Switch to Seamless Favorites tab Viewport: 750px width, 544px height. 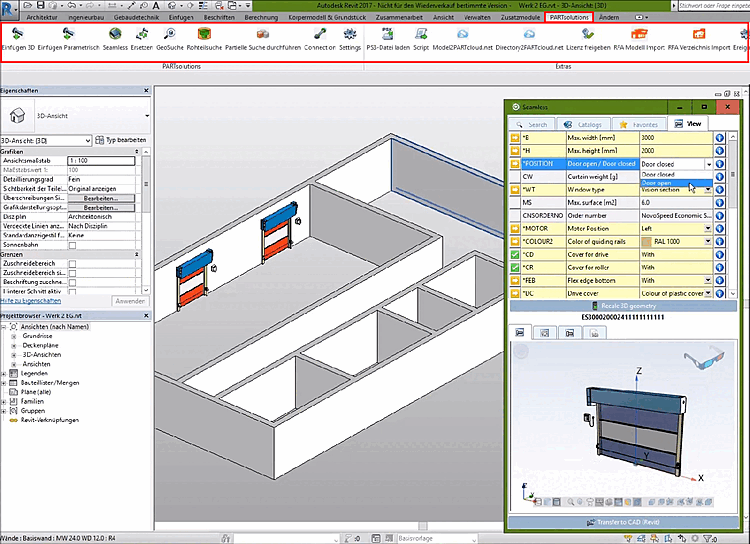[639, 124]
